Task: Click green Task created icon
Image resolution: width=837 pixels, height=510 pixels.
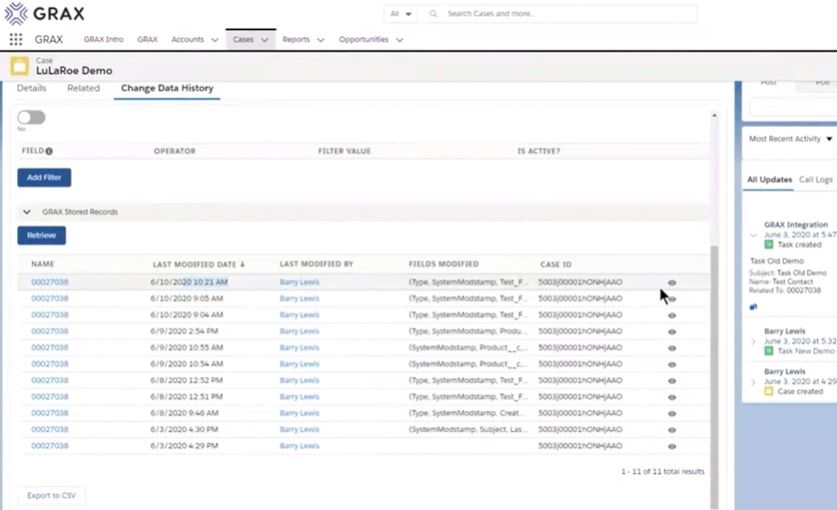Action: tap(769, 245)
